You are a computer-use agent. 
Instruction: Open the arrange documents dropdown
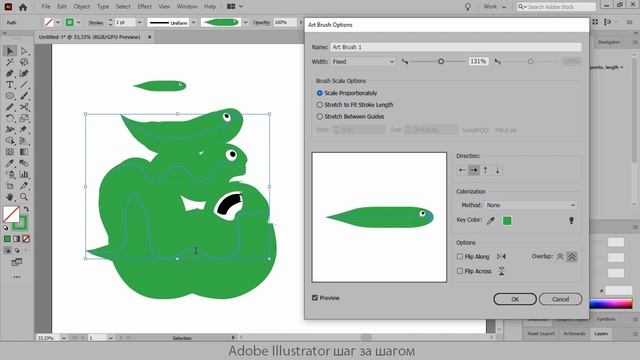235,7
